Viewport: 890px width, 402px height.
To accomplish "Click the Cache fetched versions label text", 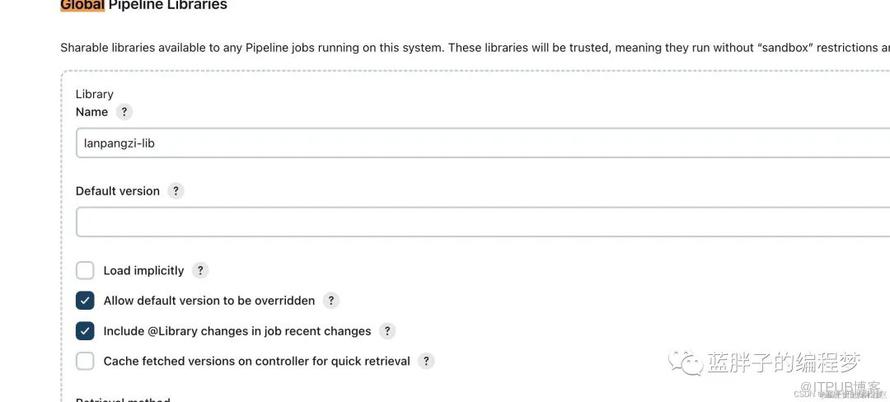I will (256, 361).
